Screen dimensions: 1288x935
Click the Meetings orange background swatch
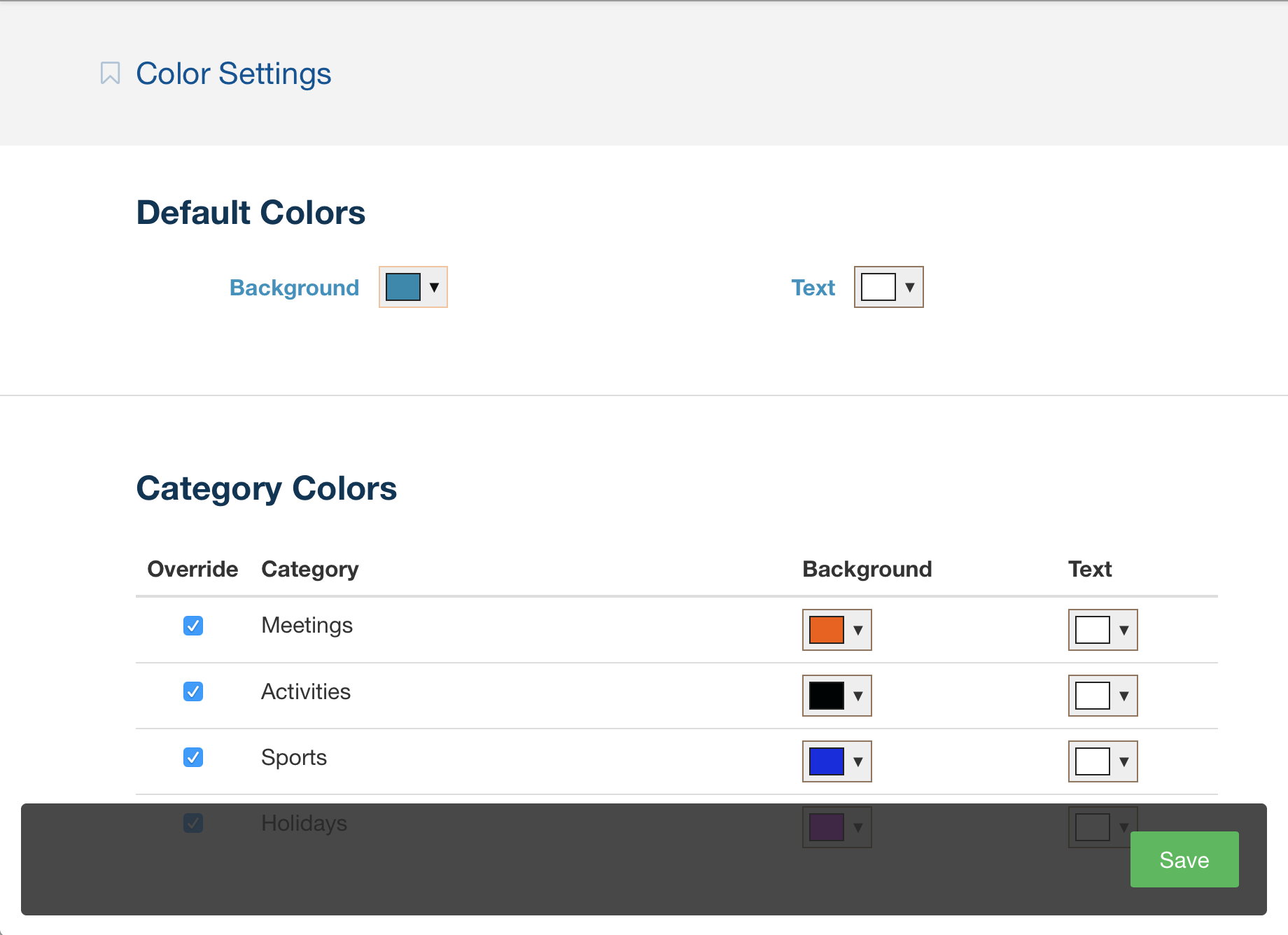pyautogui.click(x=827, y=630)
